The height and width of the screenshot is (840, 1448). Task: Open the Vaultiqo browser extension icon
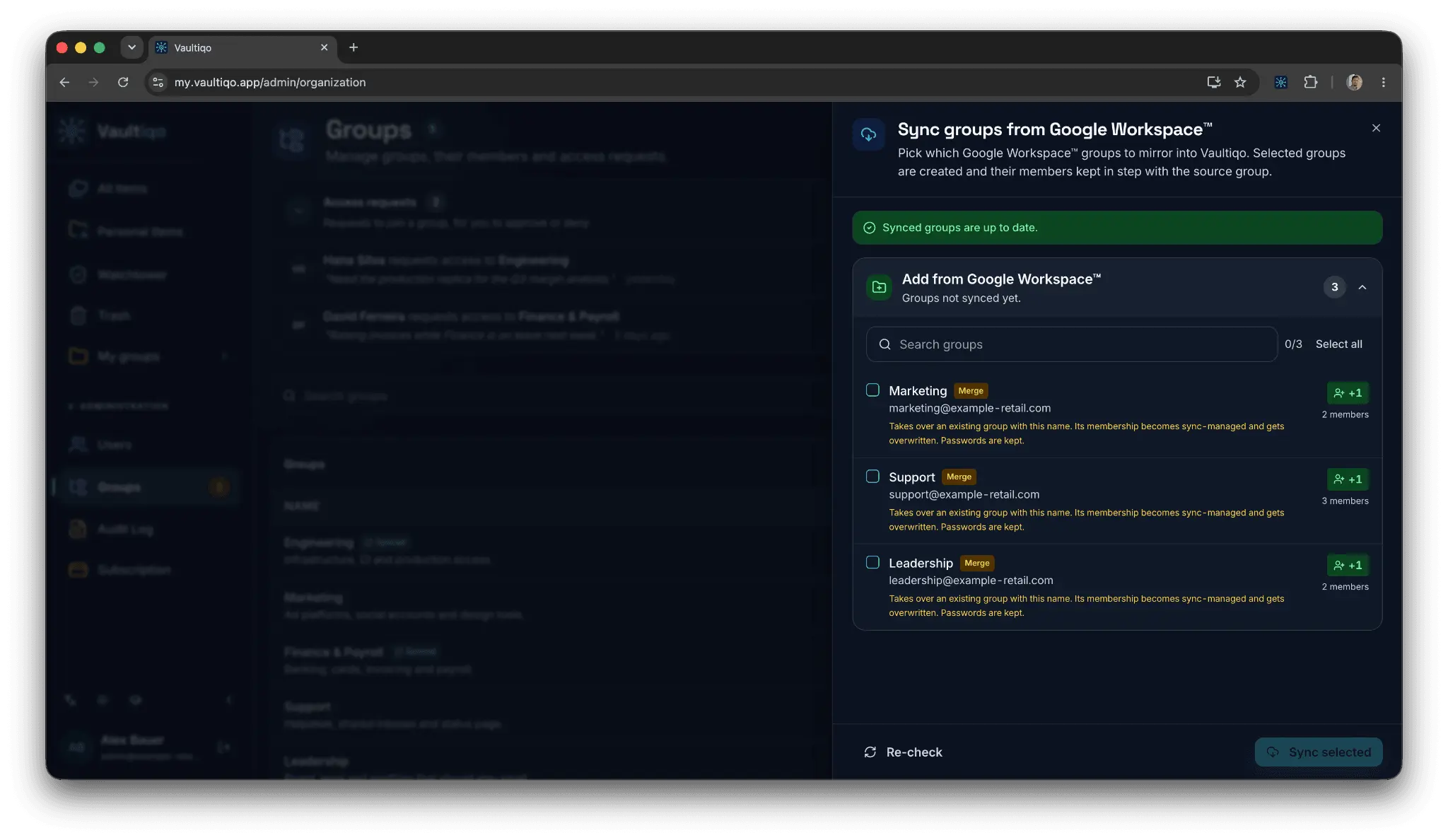(1280, 82)
